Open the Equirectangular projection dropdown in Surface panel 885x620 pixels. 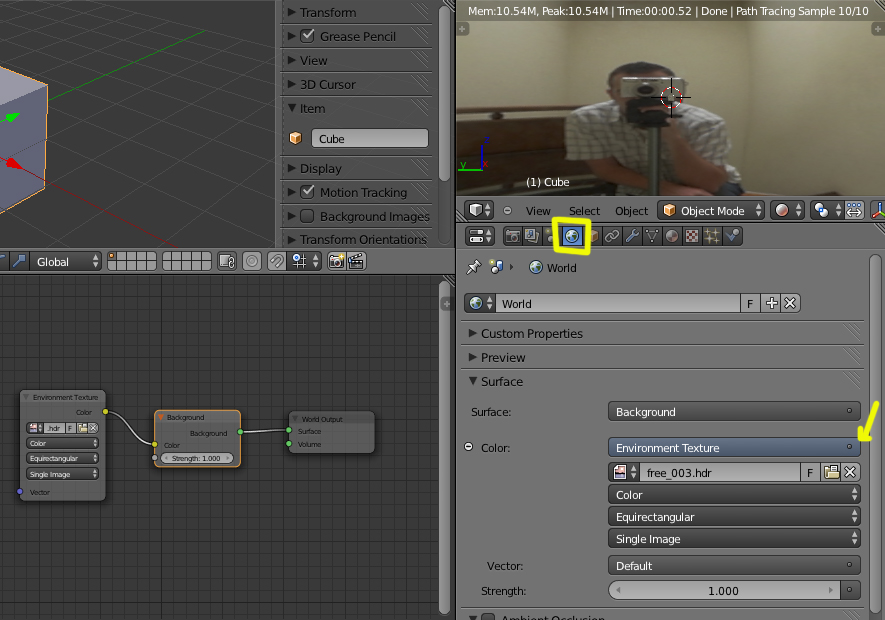734,517
